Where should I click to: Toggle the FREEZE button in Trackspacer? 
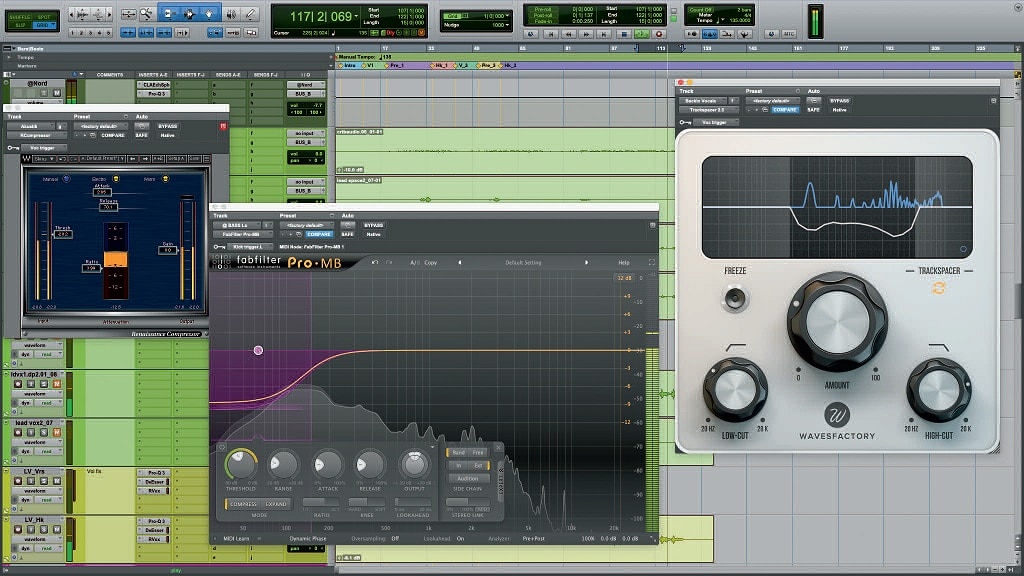coord(735,299)
